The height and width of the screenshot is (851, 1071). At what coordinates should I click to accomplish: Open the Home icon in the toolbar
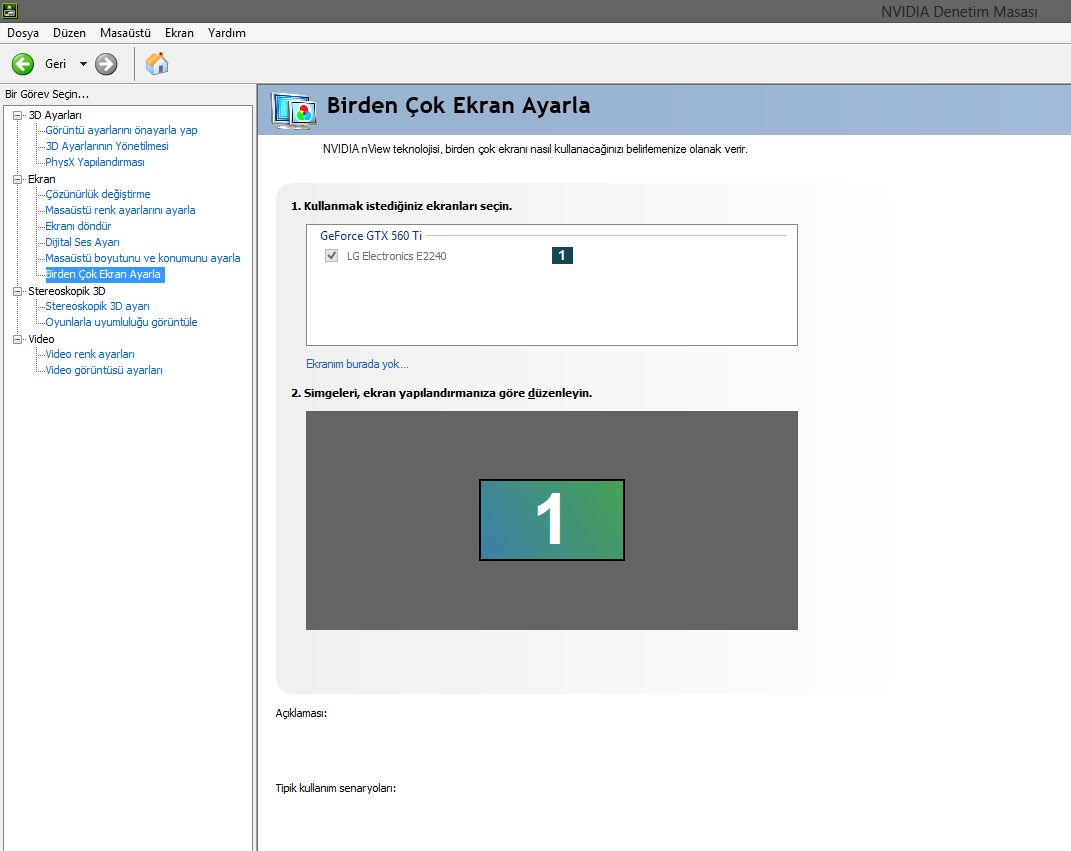point(157,64)
